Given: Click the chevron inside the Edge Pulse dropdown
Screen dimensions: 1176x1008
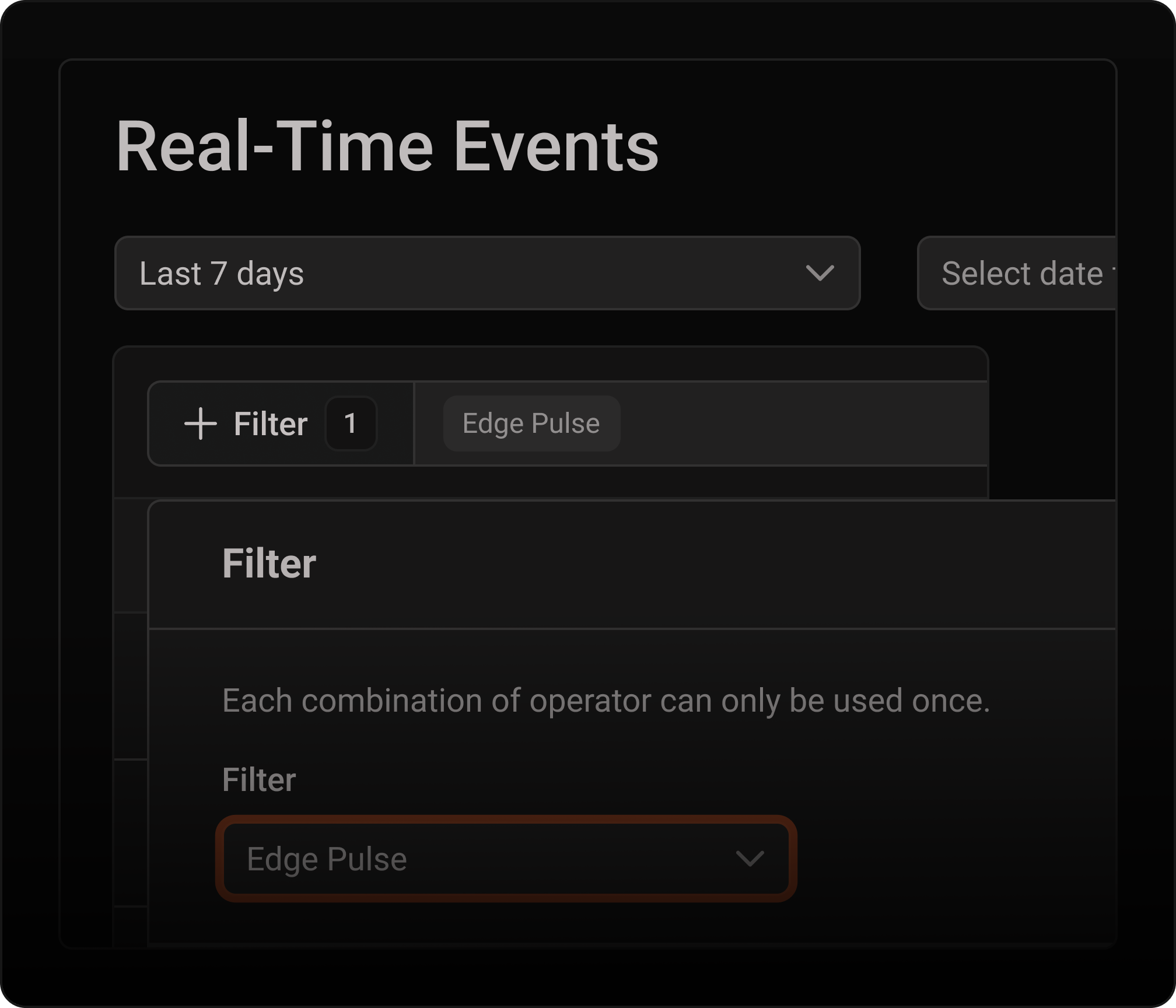Looking at the screenshot, I should 748,857.
